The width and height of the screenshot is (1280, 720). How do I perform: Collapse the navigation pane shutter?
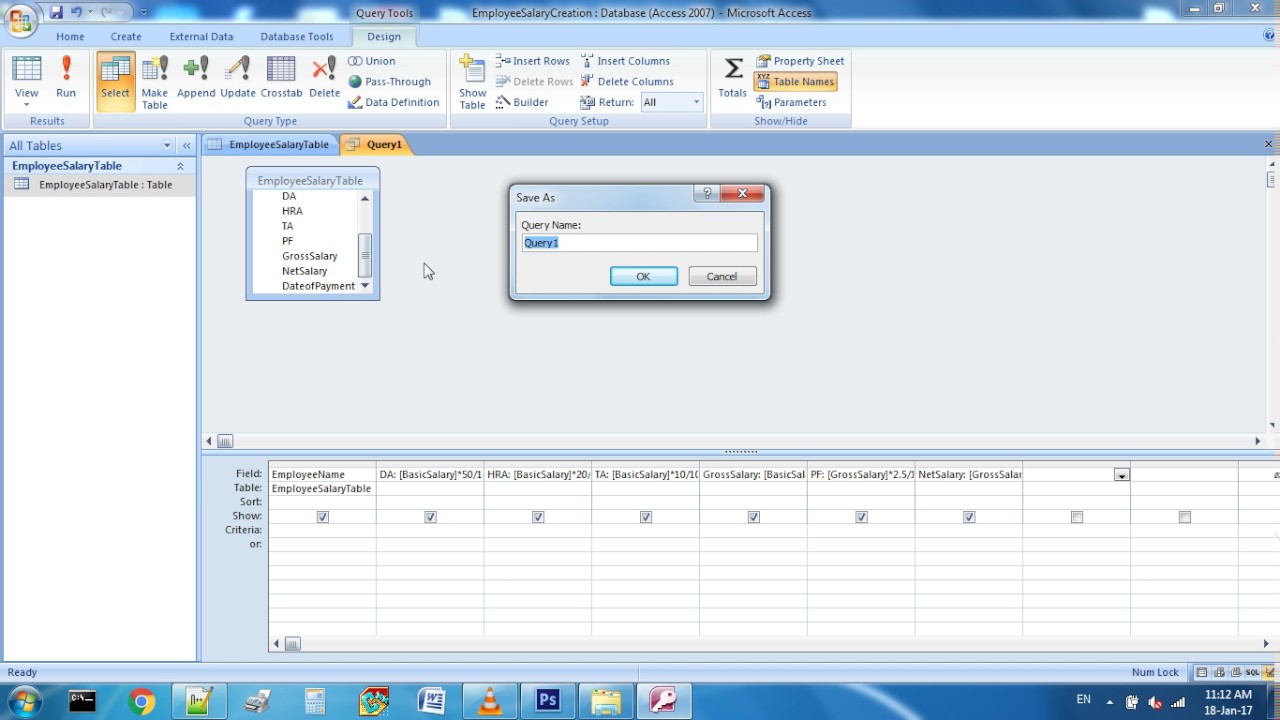186,146
